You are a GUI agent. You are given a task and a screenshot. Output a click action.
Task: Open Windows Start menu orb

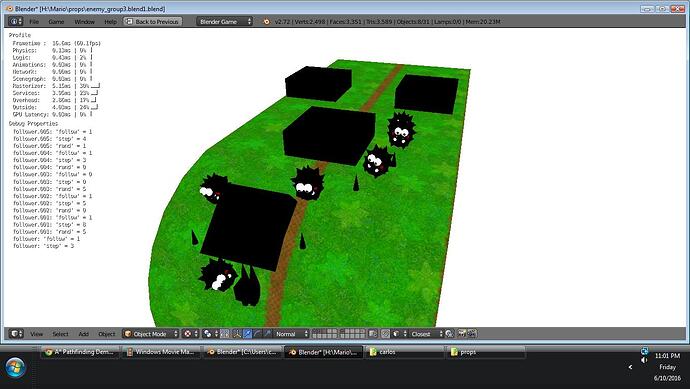coord(15,367)
